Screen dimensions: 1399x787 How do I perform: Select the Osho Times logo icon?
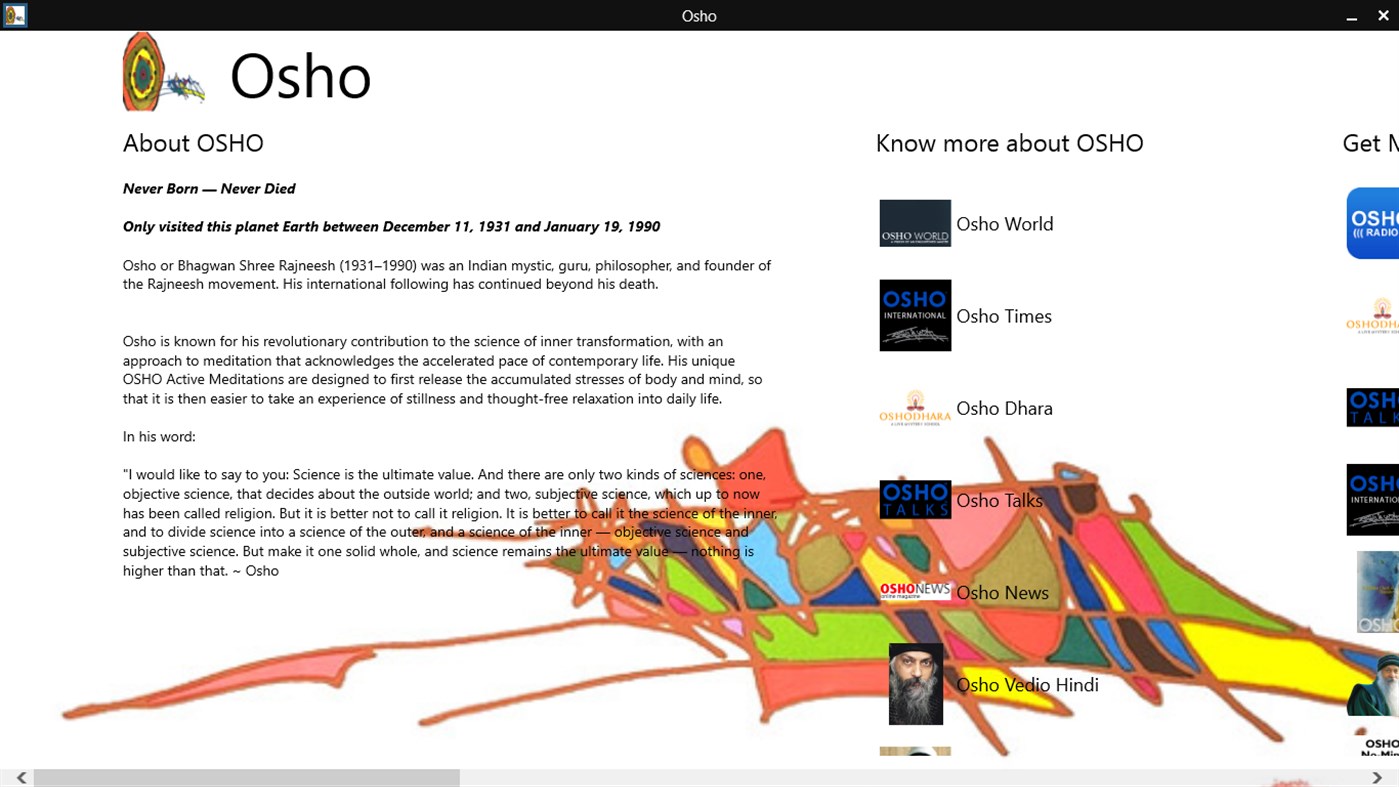914,315
